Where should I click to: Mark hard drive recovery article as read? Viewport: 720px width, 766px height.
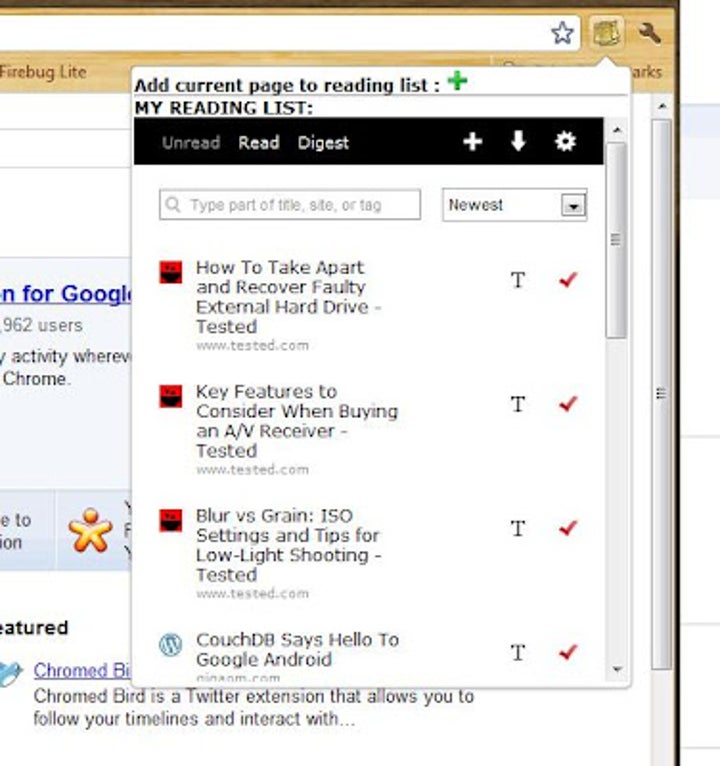[x=568, y=280]
